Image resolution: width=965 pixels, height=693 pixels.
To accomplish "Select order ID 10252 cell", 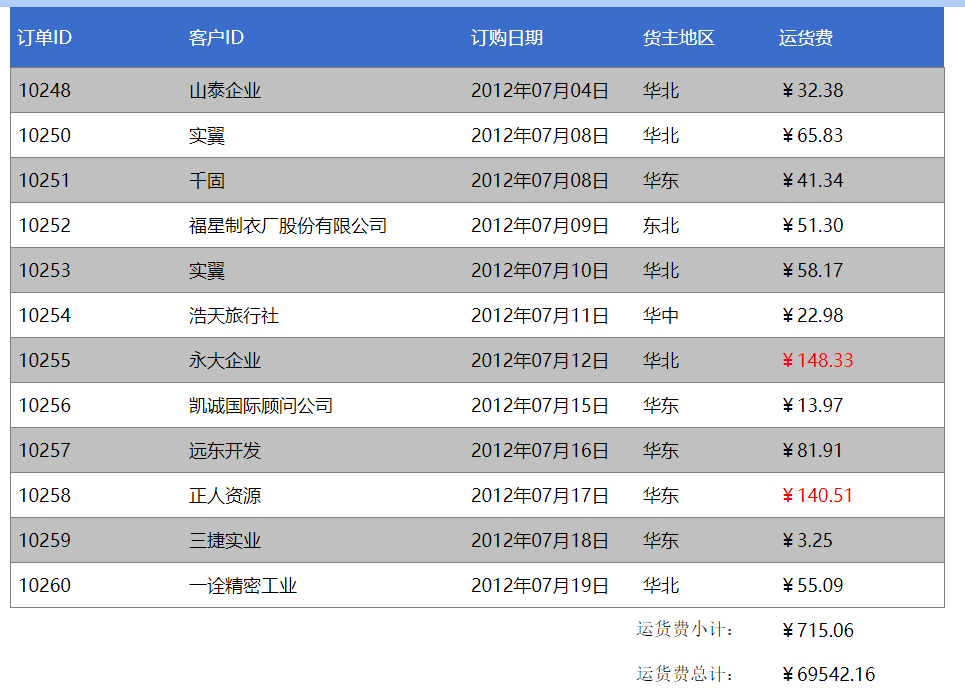I will pos(45,225).
